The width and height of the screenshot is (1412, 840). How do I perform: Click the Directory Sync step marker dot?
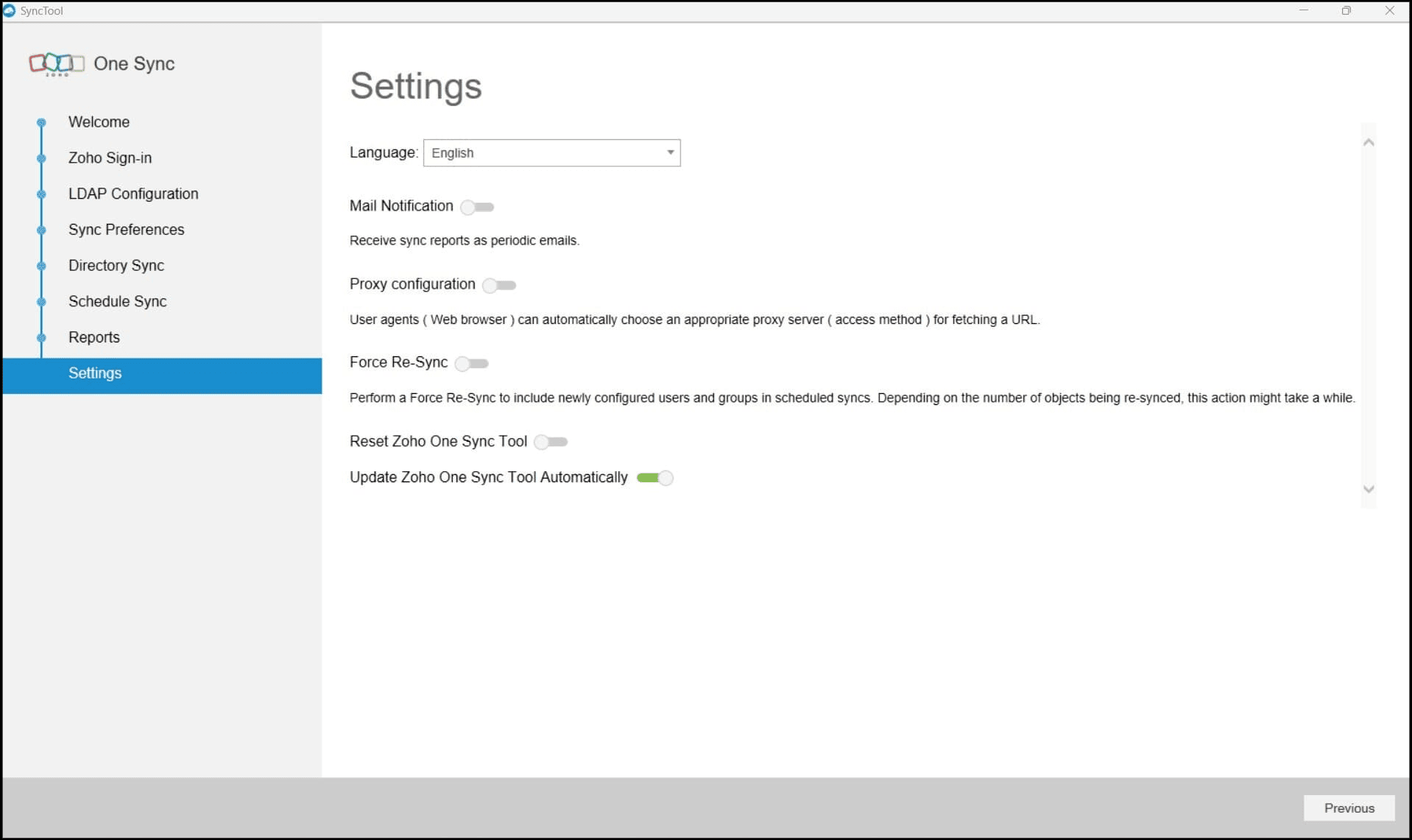41,266
